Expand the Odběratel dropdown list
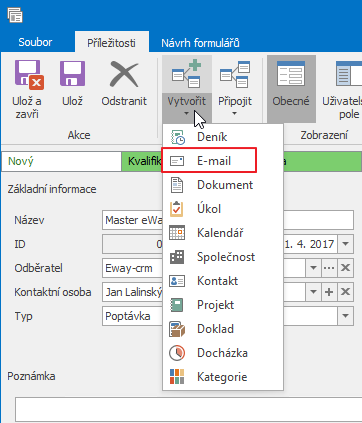This screenshot has width=362, height=423. click(313, 268)
